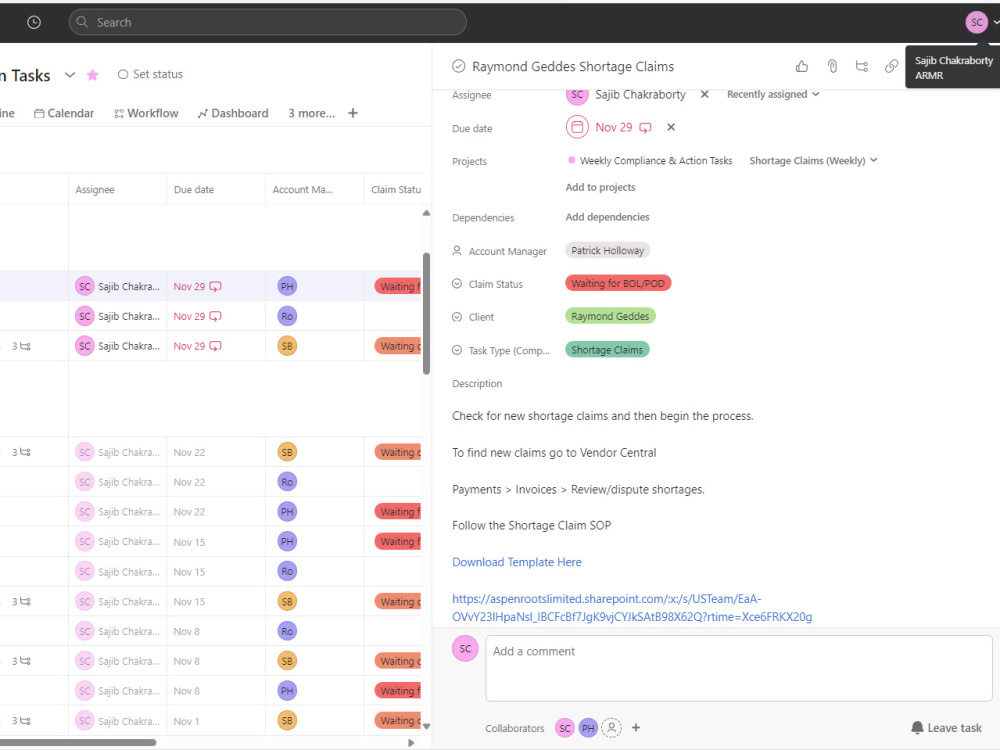Click Add dependencies
The image size is (1000, 750).
click(x=607, y=217)
